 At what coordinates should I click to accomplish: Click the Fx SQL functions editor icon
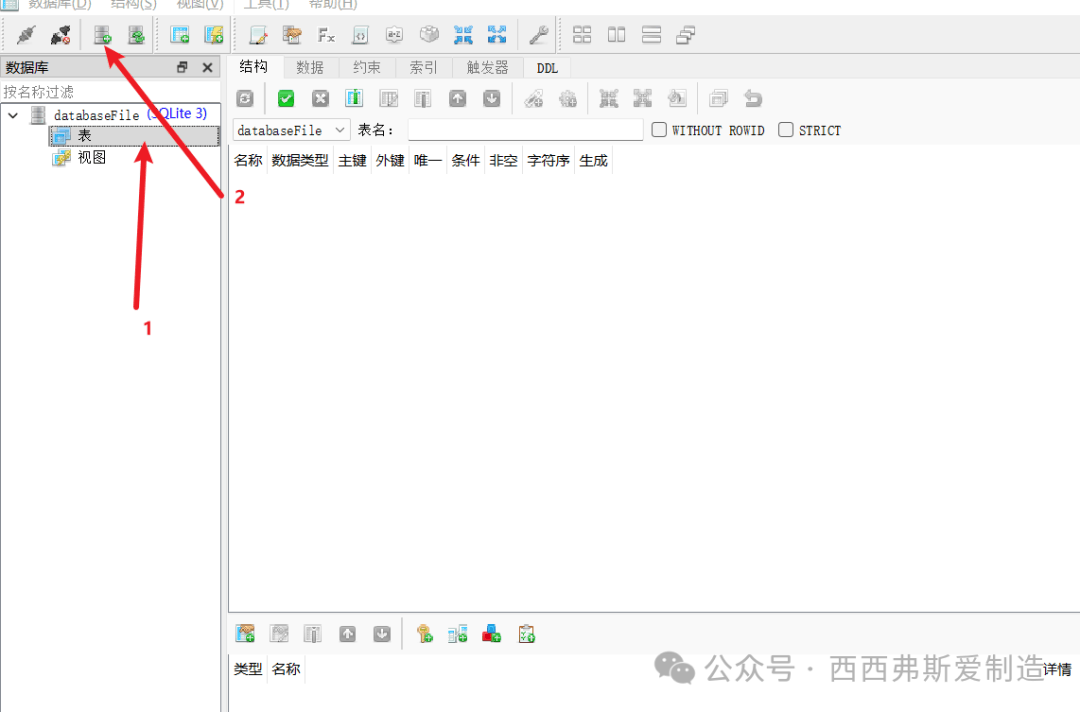(326, 35)
